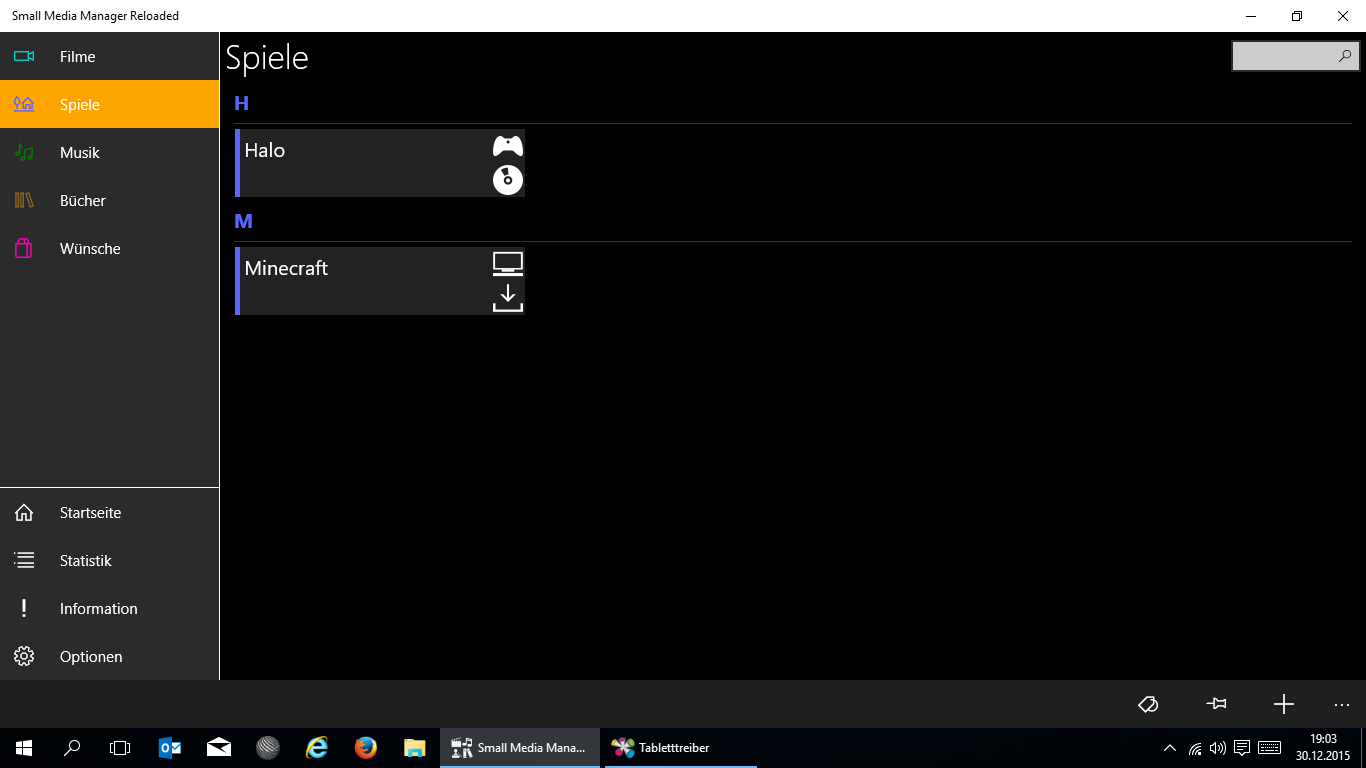
Task: Click the download icon on Minecraft
Action: pyautogui.click(x=508, y=298)
